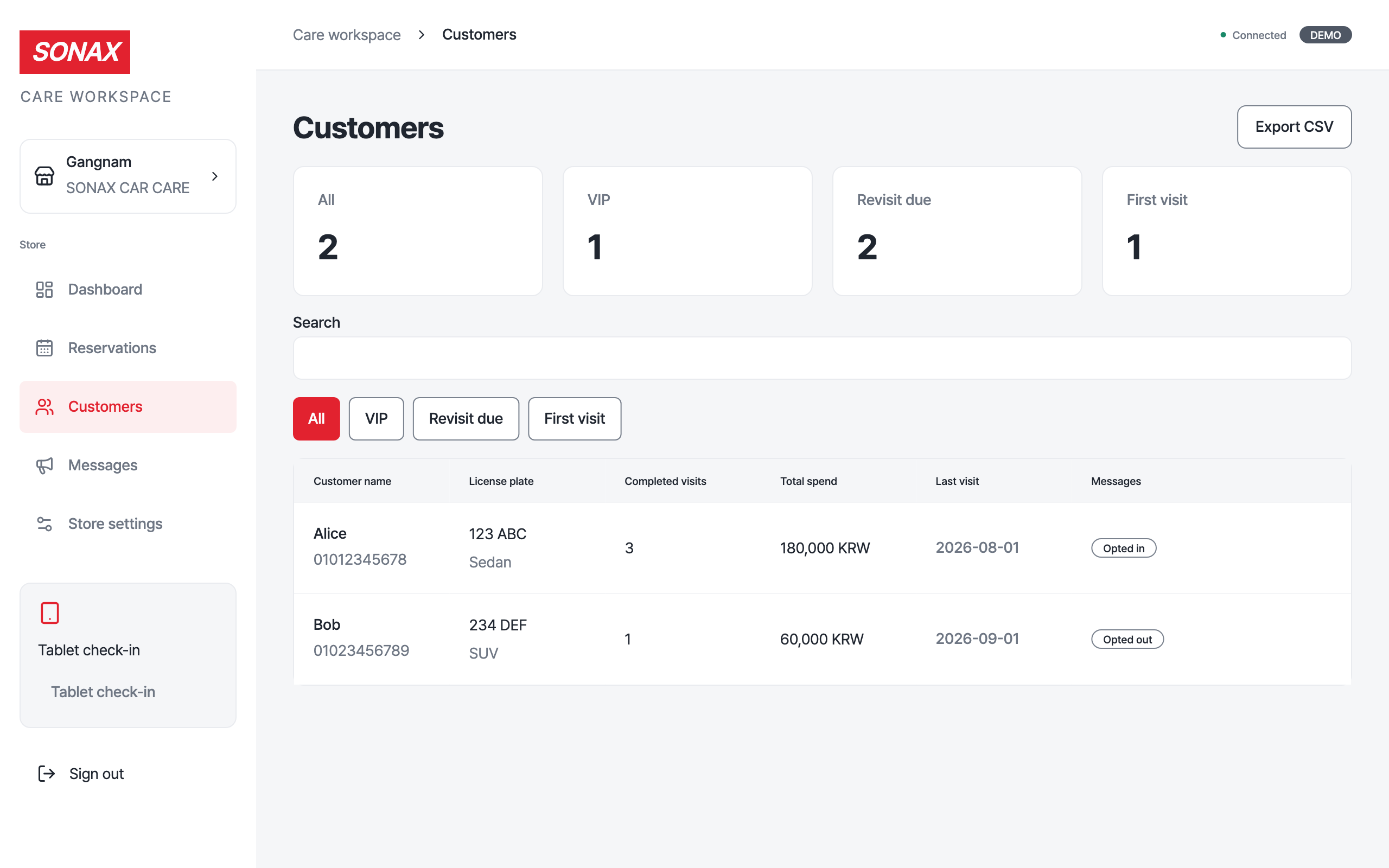Click the SONAX logo
The width and height of the screenshot is (1389, 868).
(75, 52)
